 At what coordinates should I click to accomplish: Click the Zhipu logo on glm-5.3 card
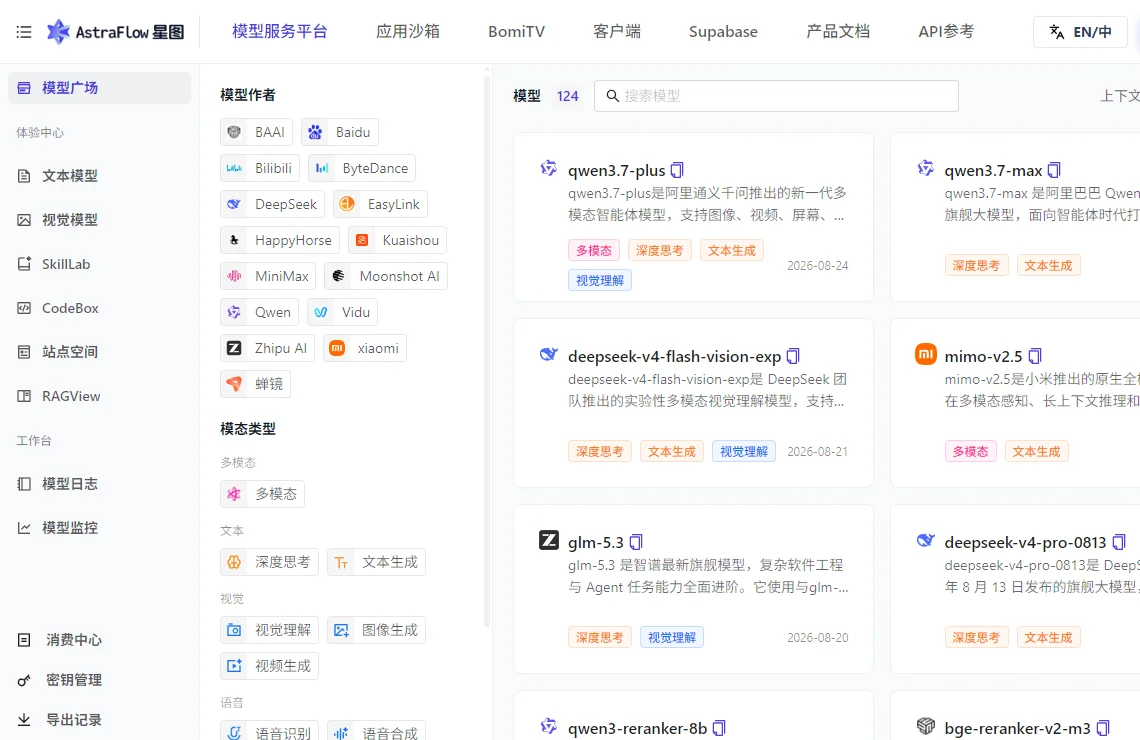[549, 540]
